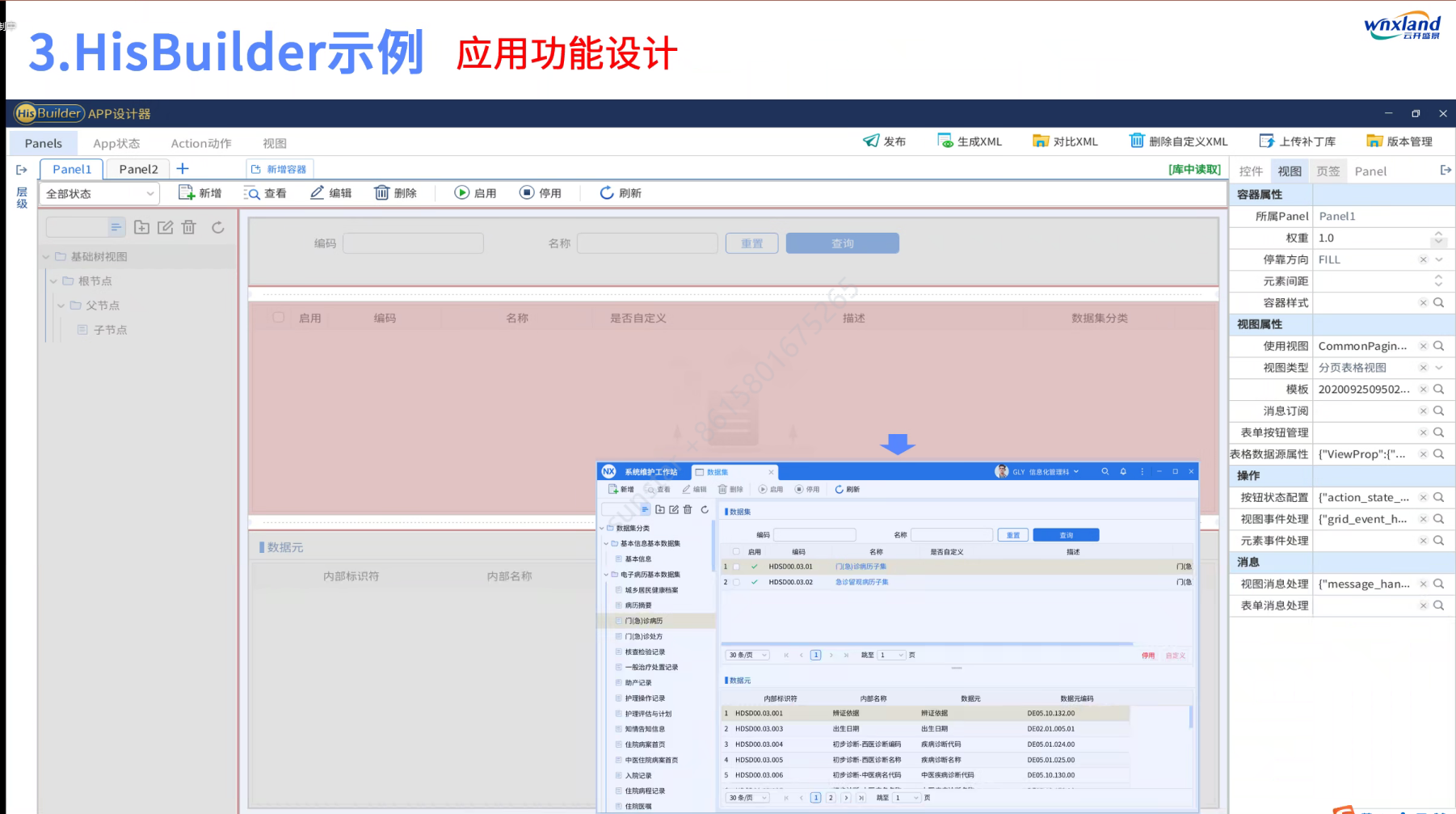Image resolution: width=1456 pixels, height=814 pixels.
Task: Click three-dot more icon in 系统维护工作站 window
Action: point(1142,471)
